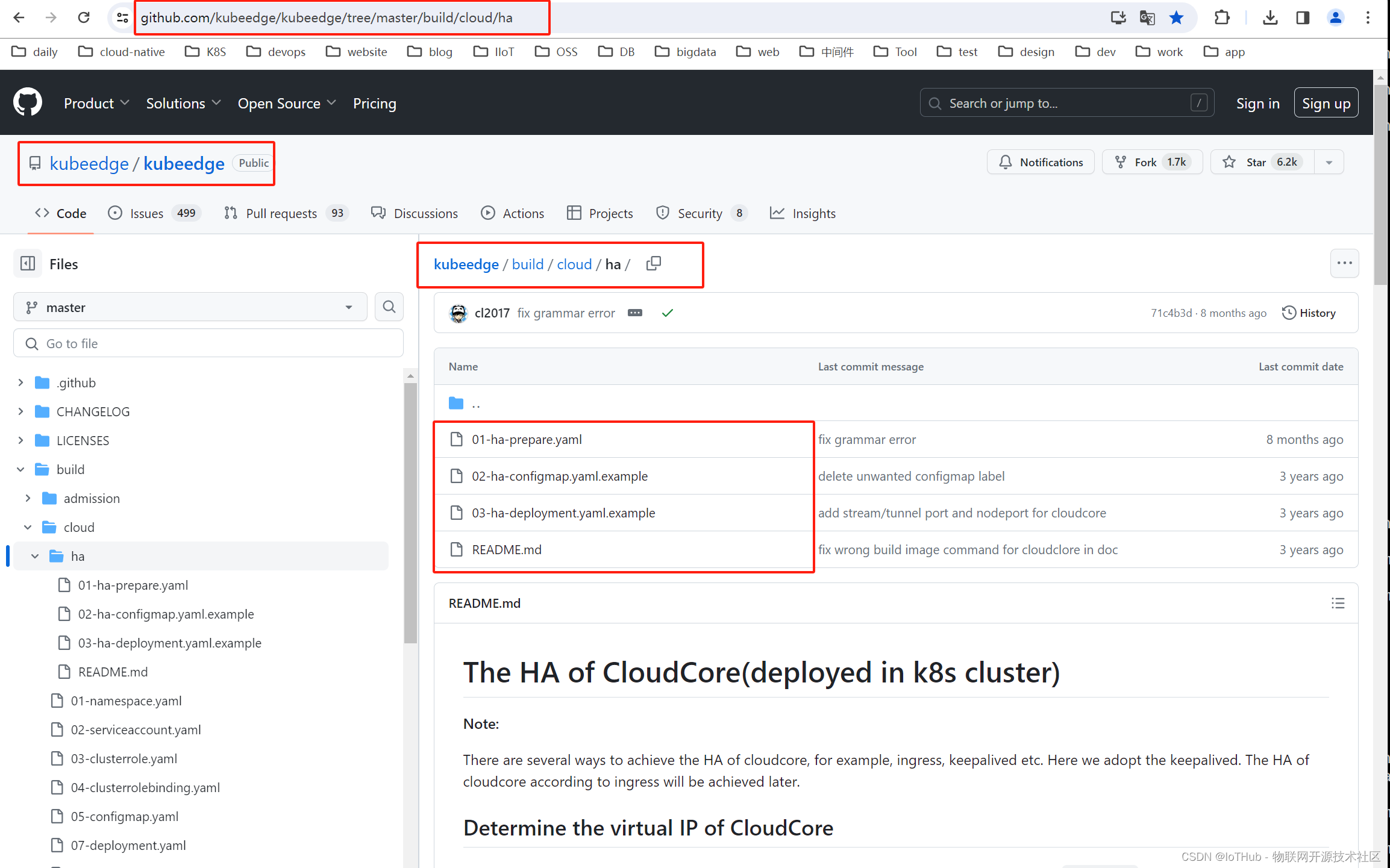Click the browser profile avatar
Image resolution: width=1390 pixels, height=868 pixels.
tap(1336, 17)
